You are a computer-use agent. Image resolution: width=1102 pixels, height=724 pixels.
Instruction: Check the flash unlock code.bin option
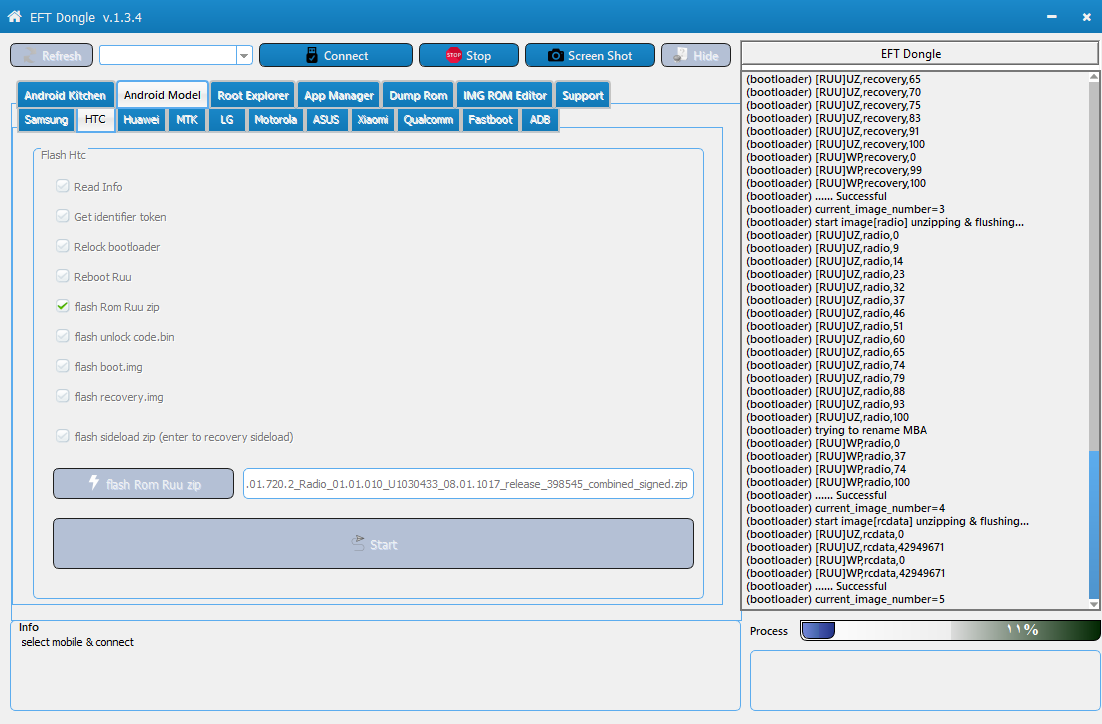click(63, 337)
